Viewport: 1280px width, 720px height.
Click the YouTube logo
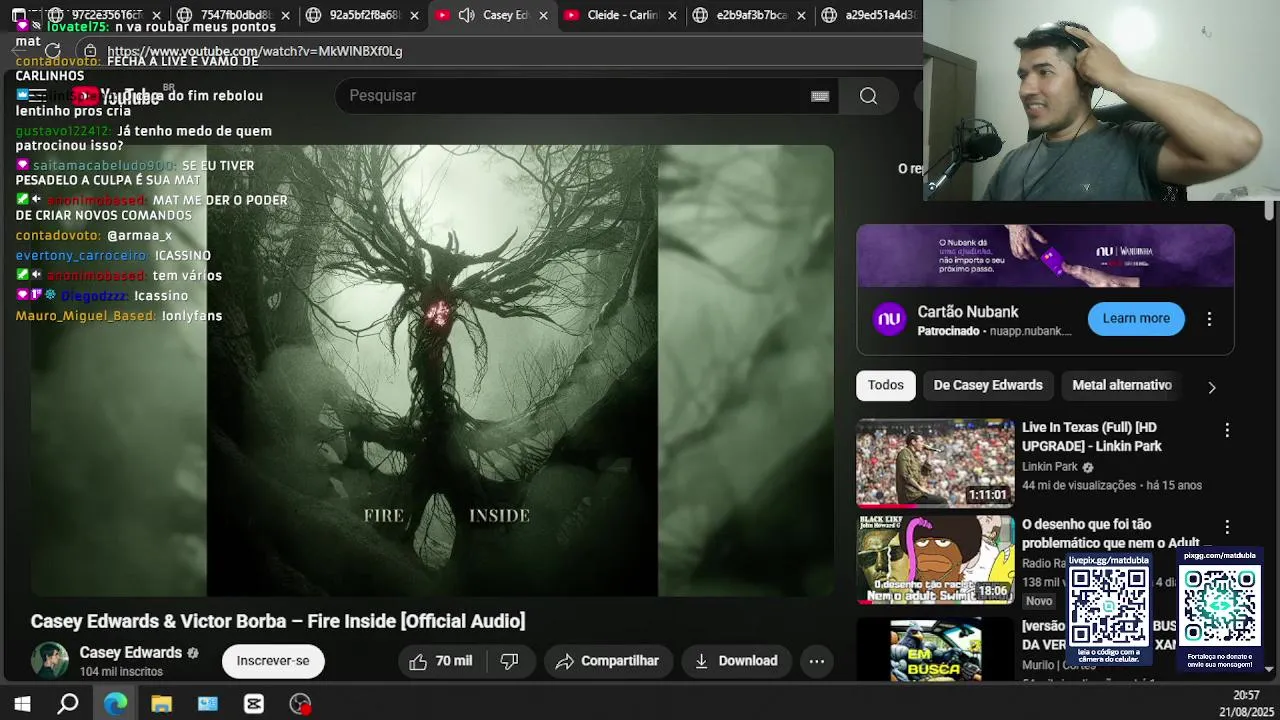[115, 97]
